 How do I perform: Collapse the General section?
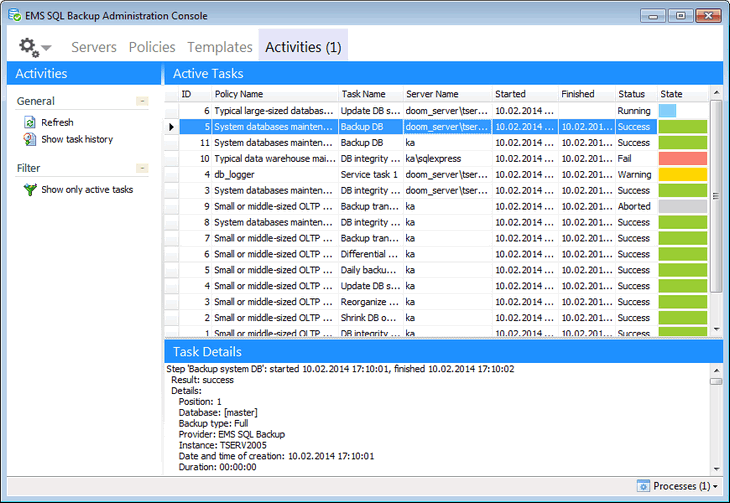point(142,101)
